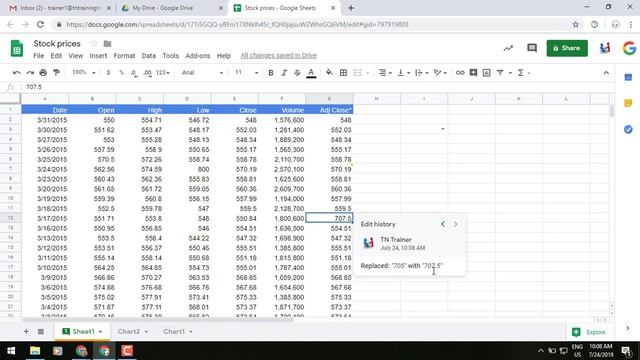640x360 pixels.
Task: Click the Filter icon
Action: 500,73
